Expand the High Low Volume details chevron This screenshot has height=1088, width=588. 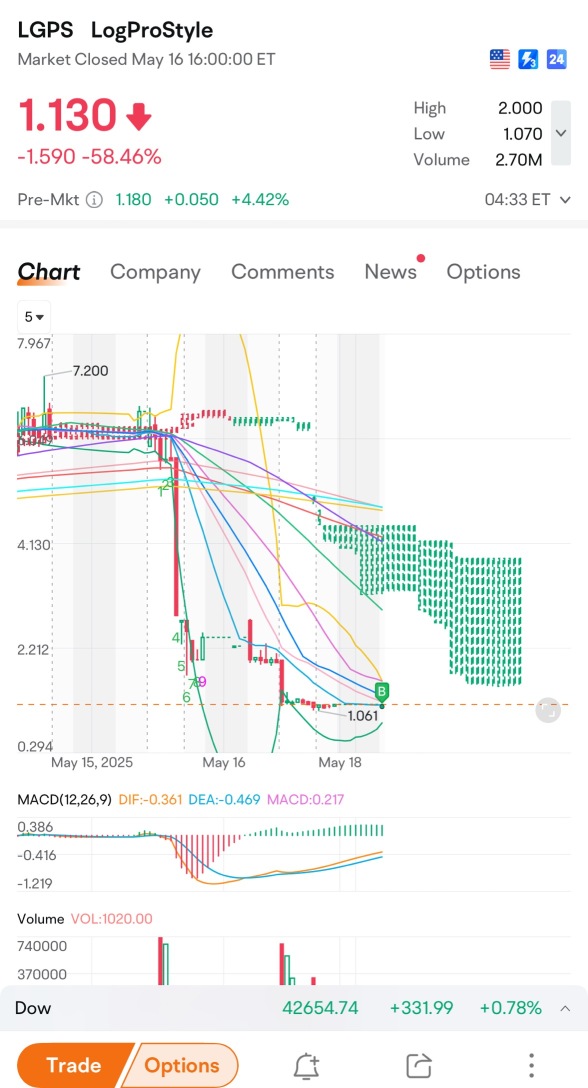click(x=561, y=133)
